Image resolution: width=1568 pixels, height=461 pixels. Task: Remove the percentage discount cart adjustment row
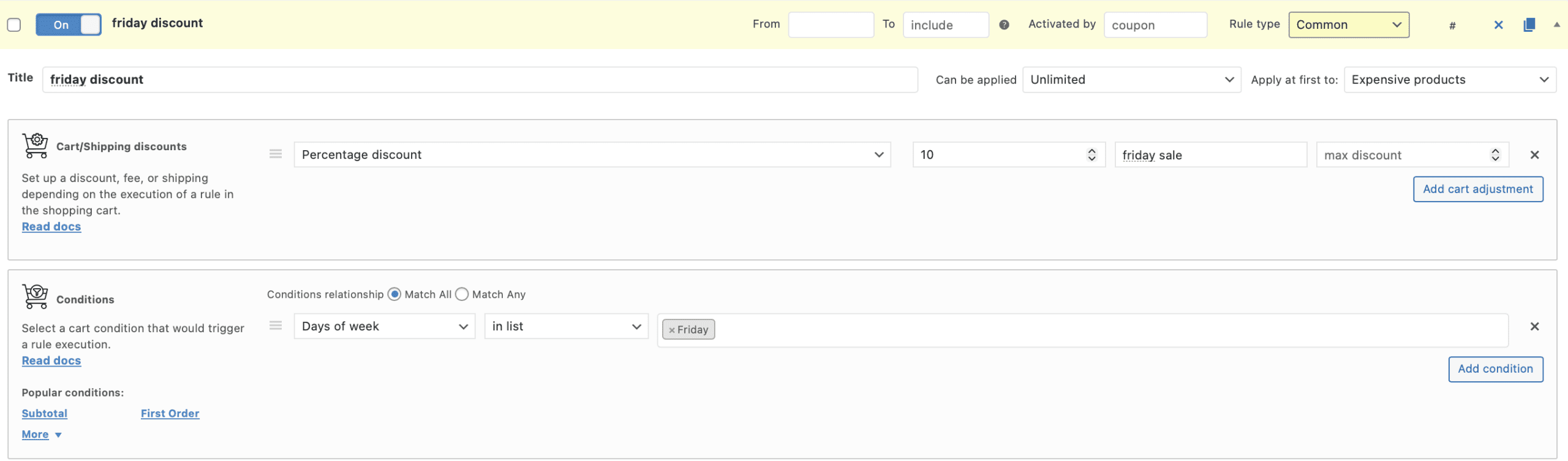click(x=1534, y=155)
